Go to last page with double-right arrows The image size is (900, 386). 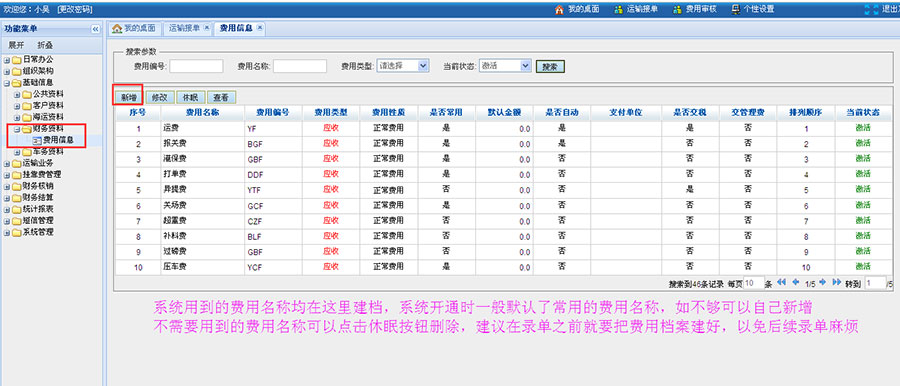[x=836, y=283]
